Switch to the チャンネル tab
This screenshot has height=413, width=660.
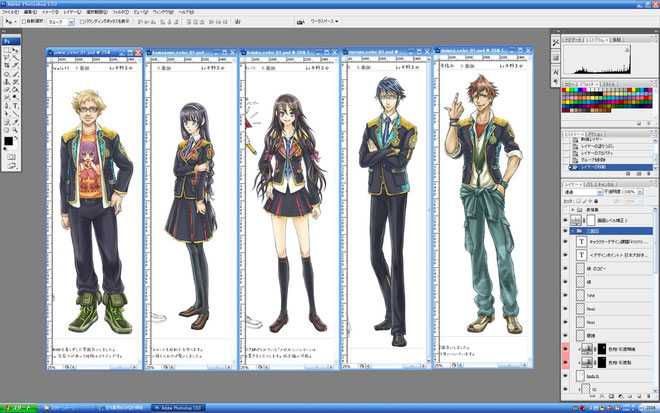click(x=606, y=184)
